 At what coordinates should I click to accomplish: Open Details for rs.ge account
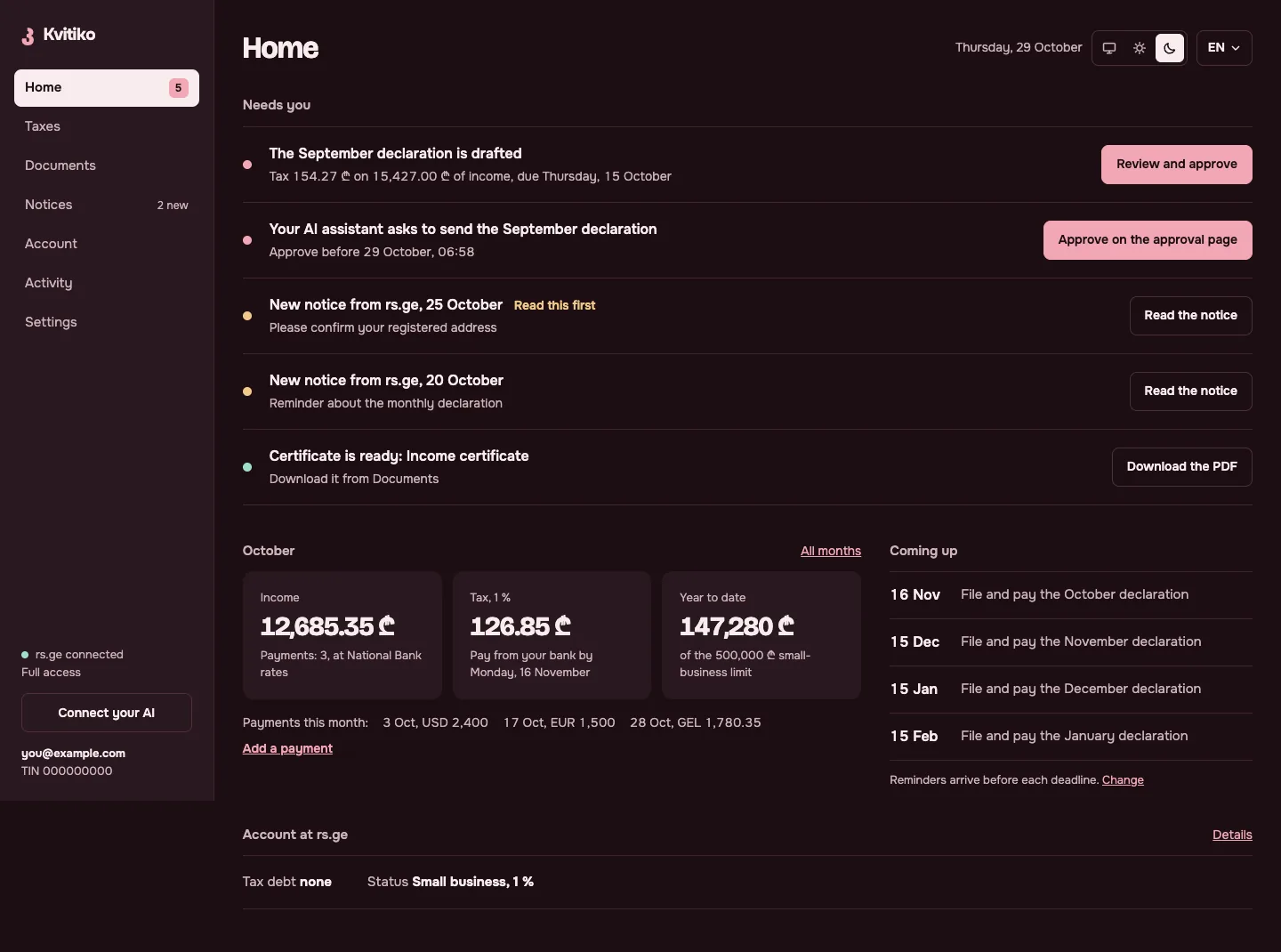point(1232,835)
